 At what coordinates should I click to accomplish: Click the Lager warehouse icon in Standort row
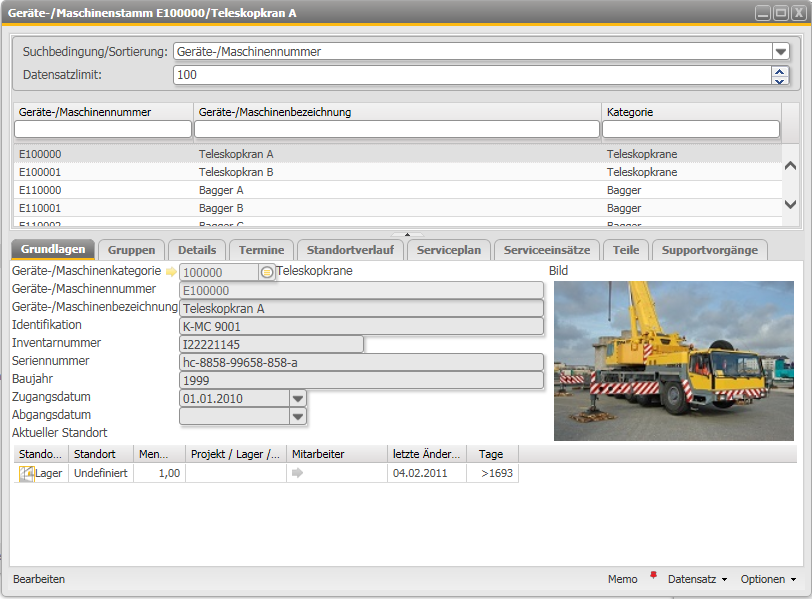26,473
